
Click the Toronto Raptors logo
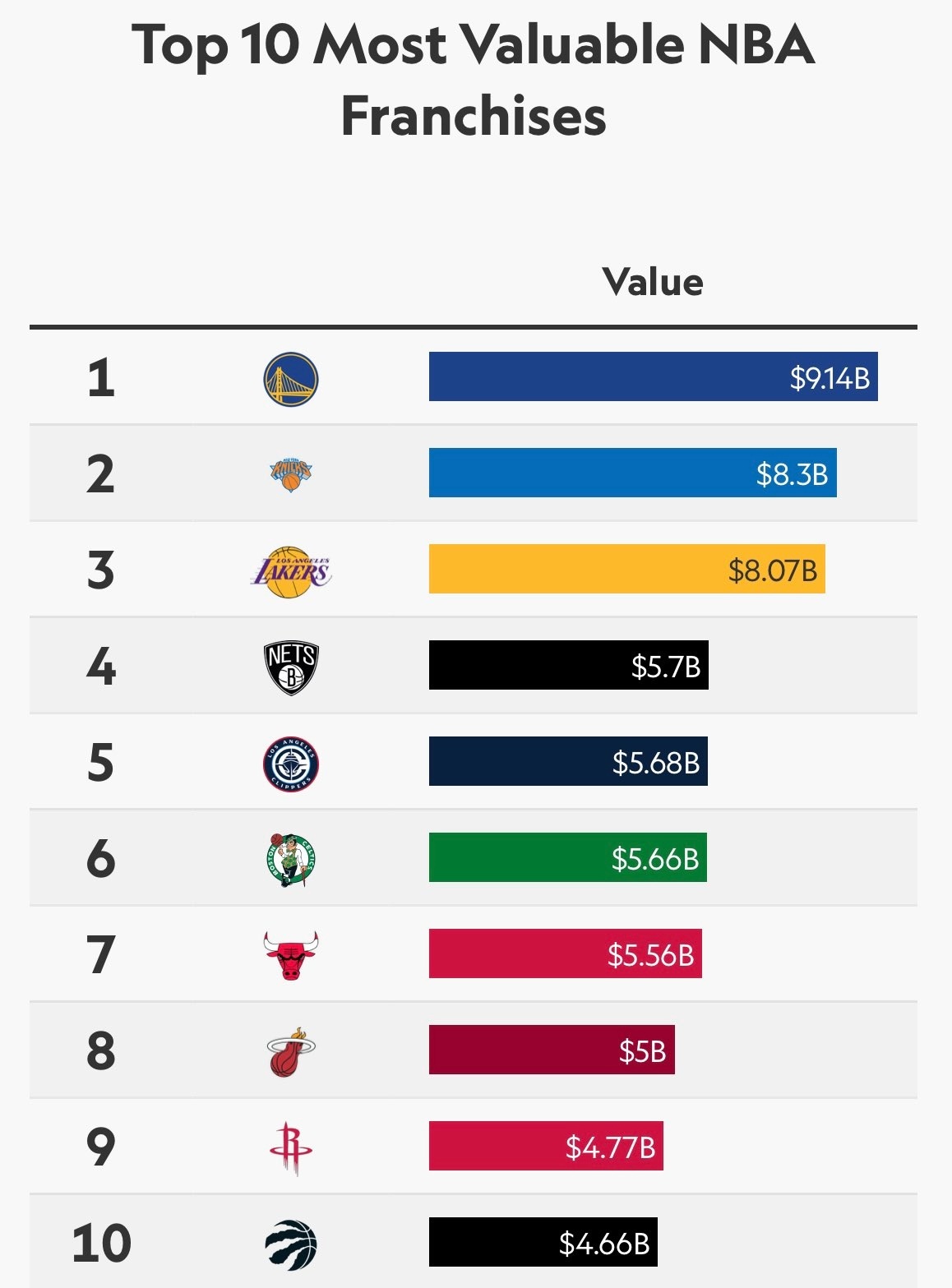click(x=291, y=1244)
